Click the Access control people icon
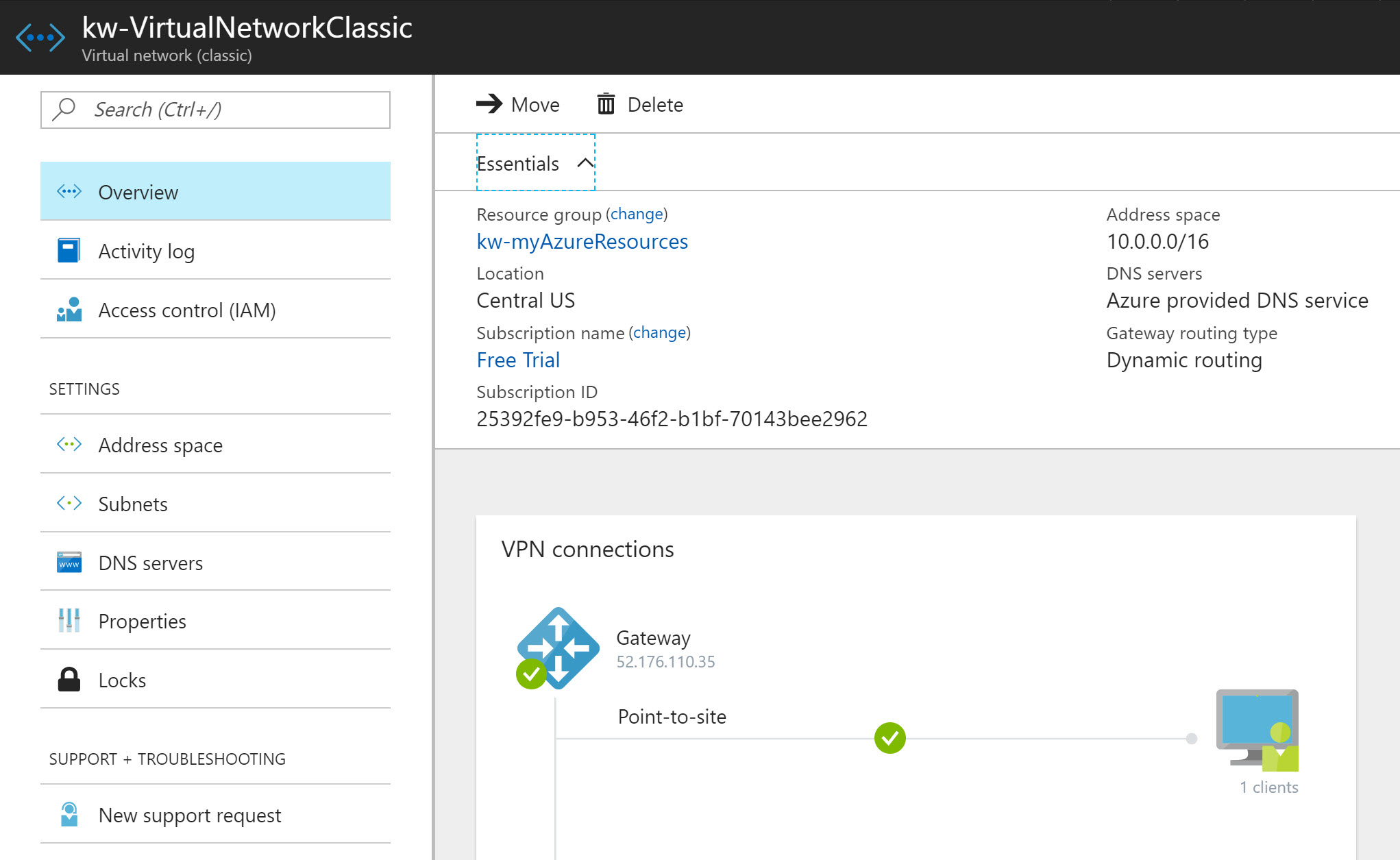 [69, 310]
